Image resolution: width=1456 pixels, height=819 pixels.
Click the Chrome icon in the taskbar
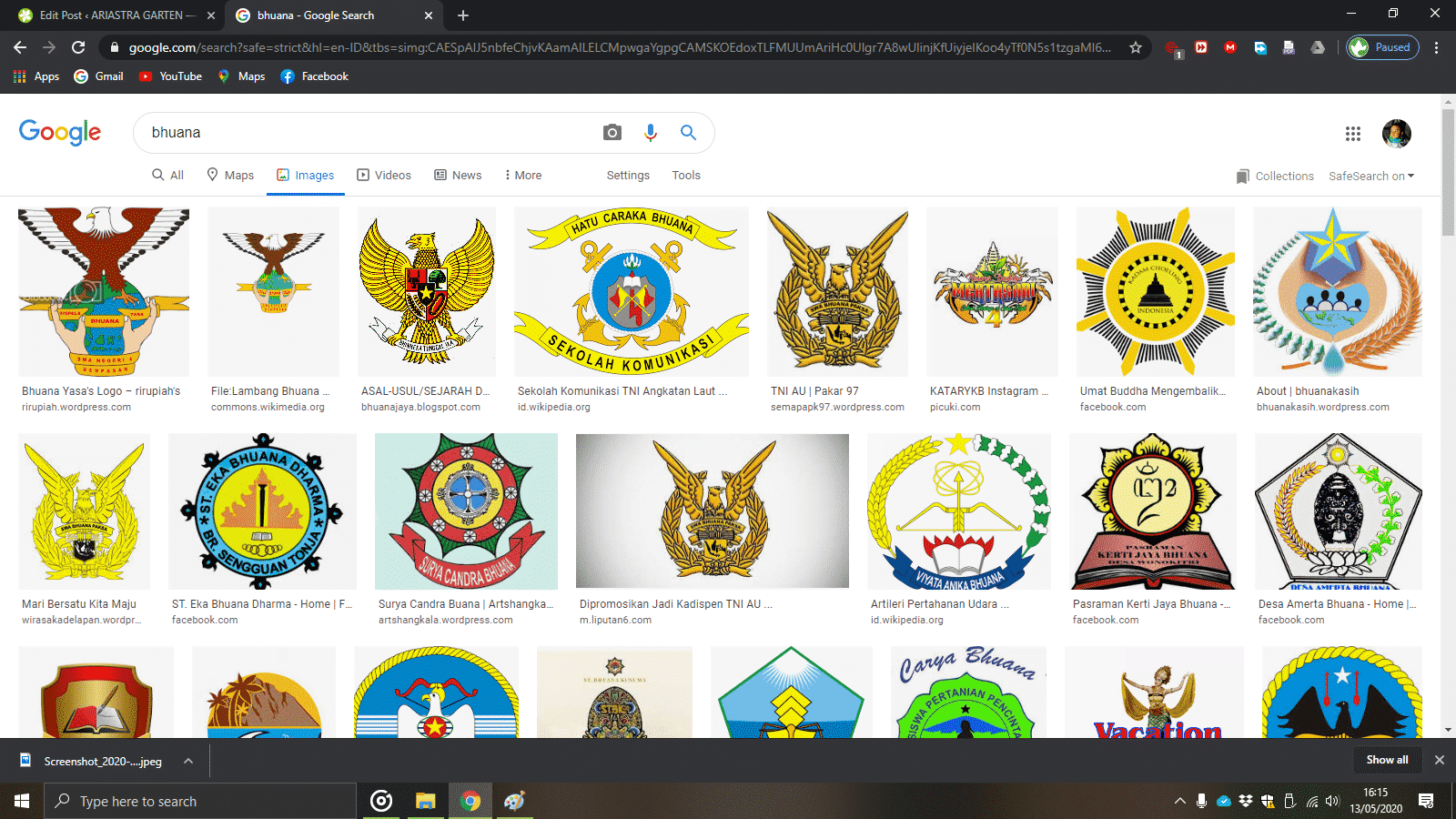(470, 801)
